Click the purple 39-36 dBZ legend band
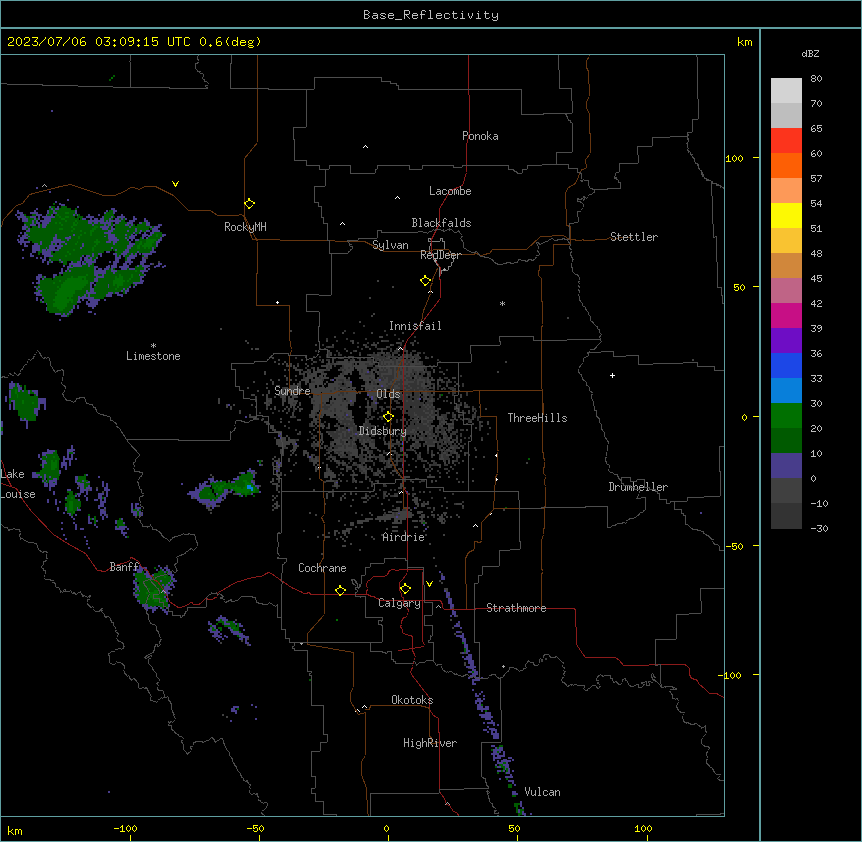This screenshot has width=862, height=842. pos(786,341)
